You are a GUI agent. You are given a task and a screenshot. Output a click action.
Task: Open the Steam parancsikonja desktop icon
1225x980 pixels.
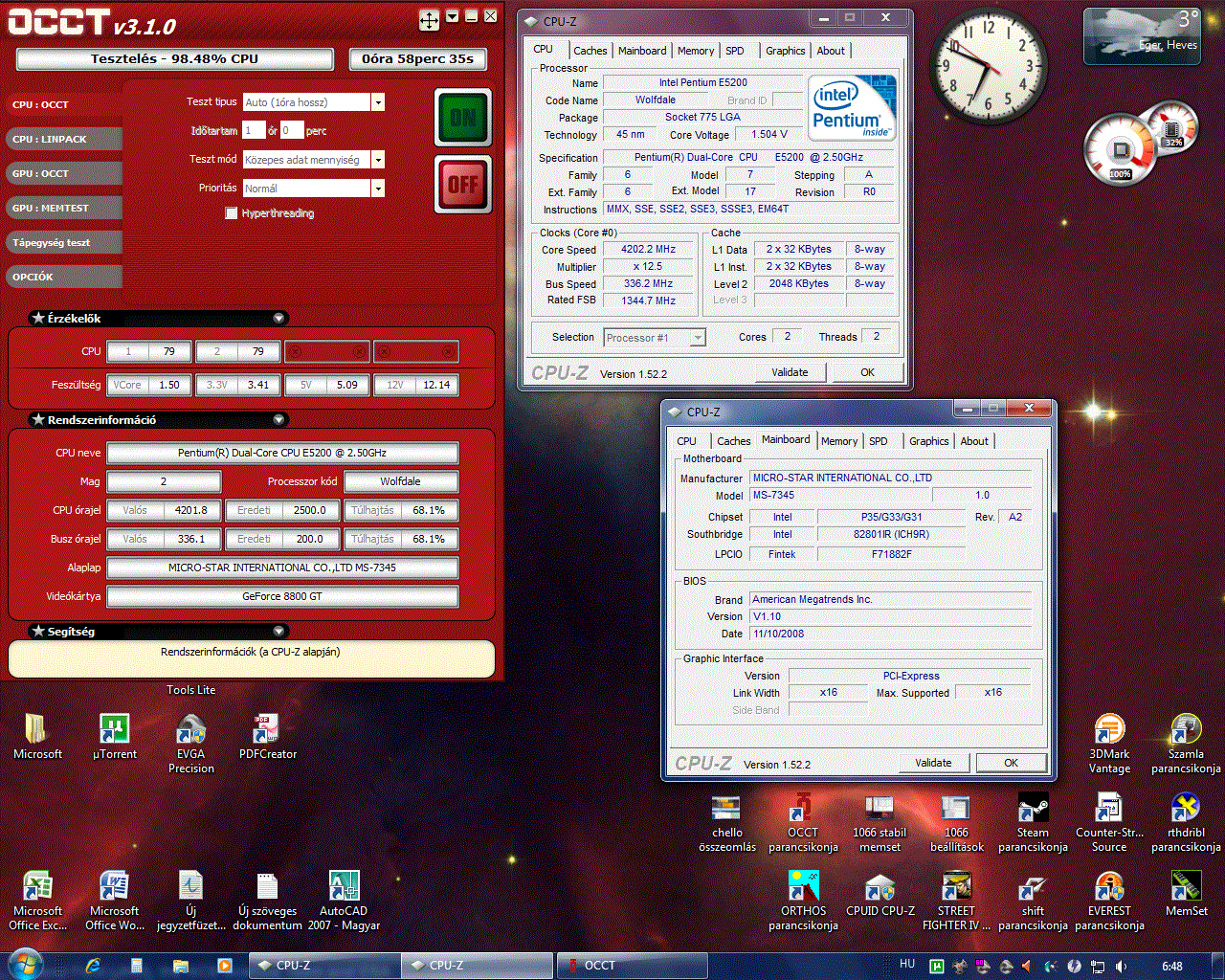(1033, 821)
